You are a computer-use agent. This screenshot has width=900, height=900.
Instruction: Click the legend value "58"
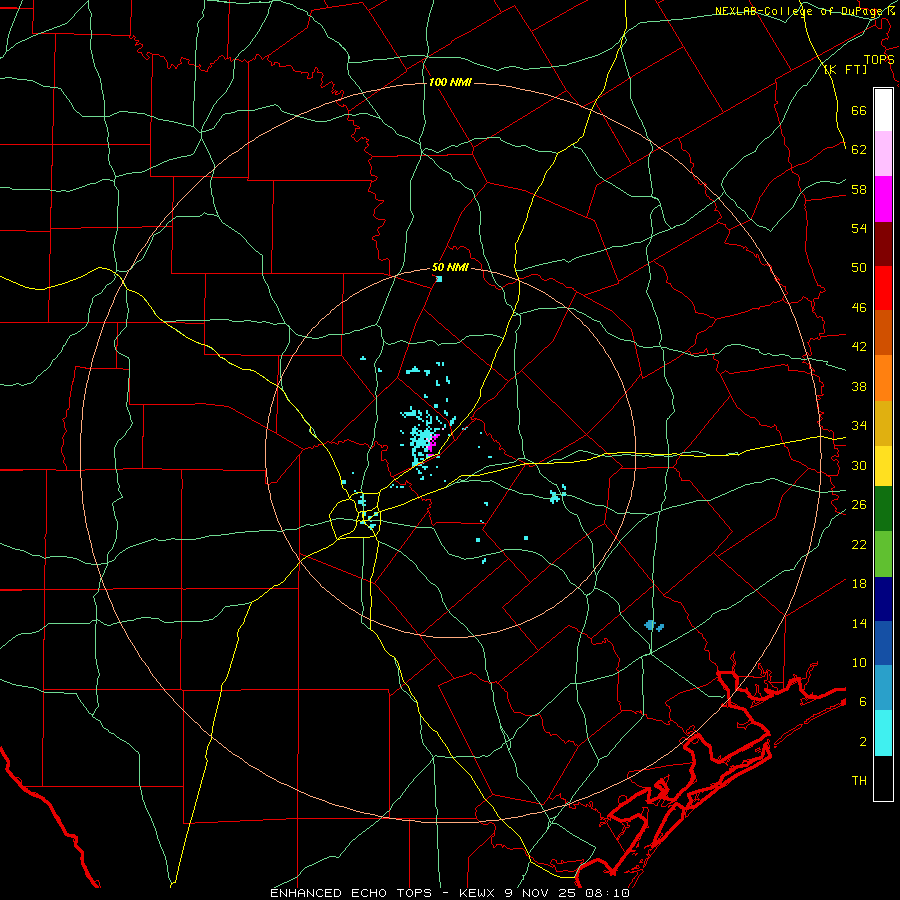tap(859, 189)
